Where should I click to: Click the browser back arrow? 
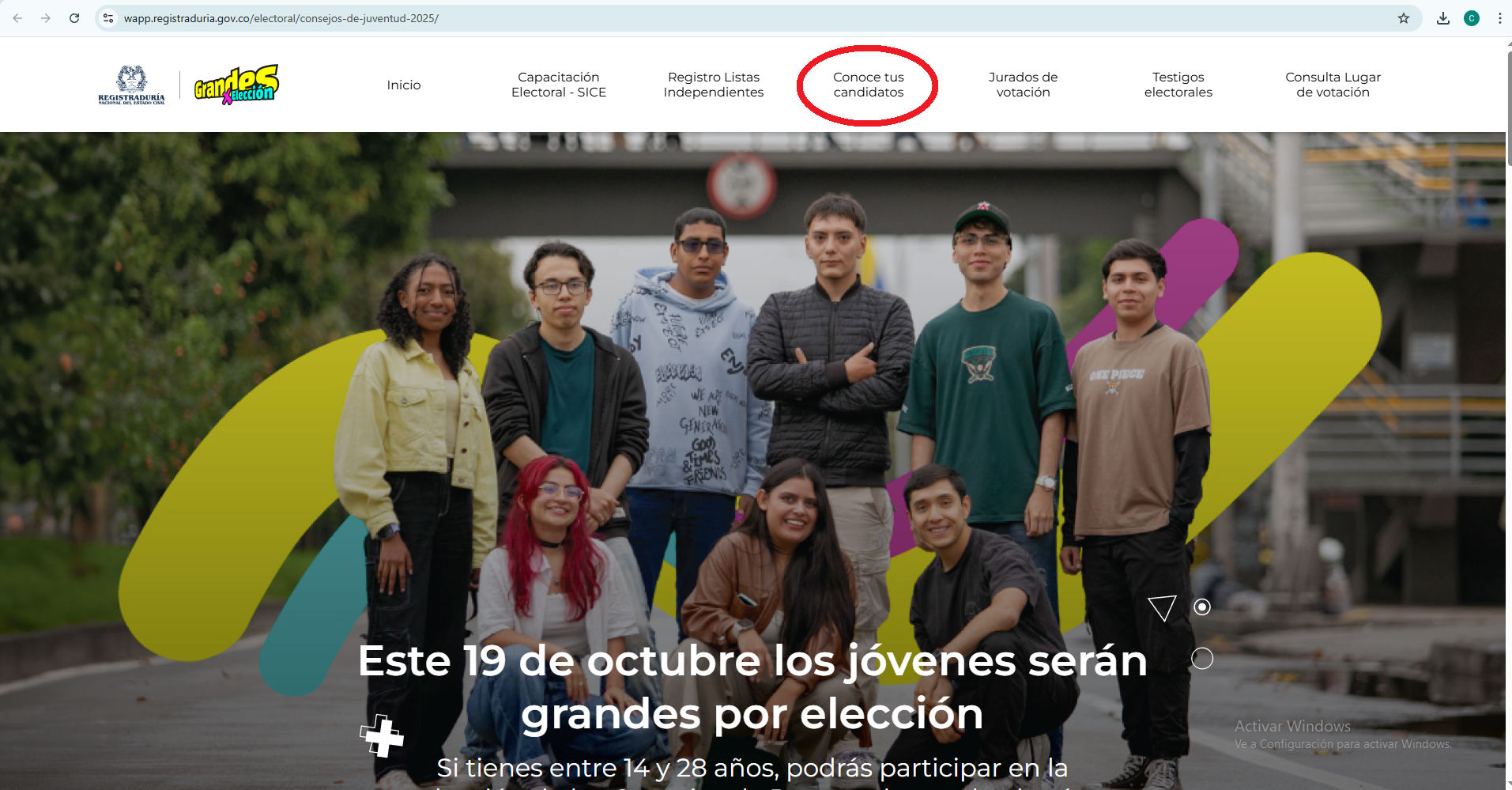[x=17, y=18]
